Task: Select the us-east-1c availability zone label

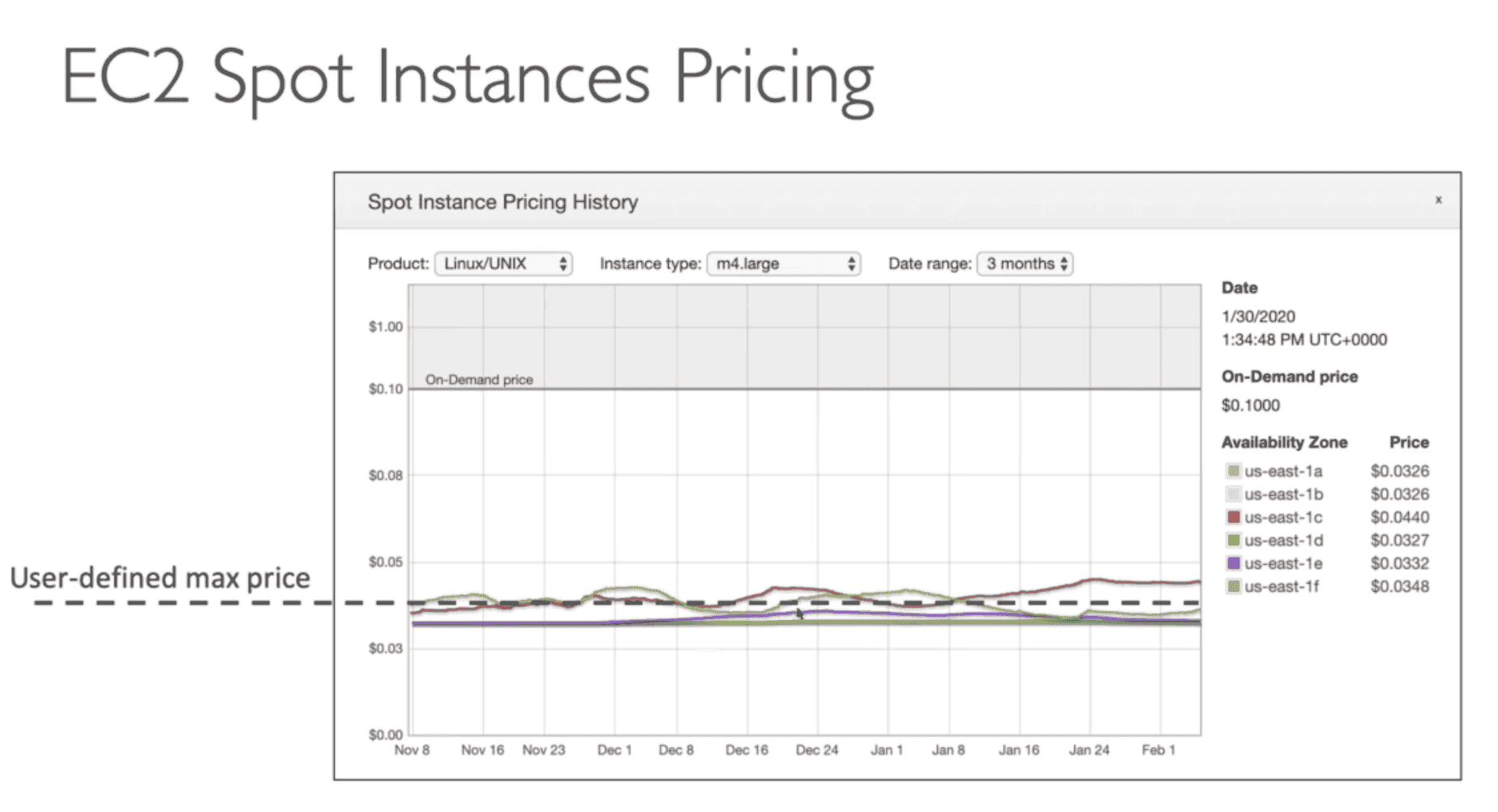Action: pos(1283,517)
